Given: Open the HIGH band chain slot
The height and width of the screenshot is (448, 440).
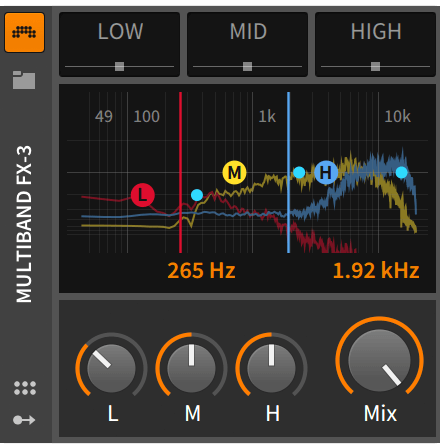Looking at the screenshot, I should coord(375,44).
